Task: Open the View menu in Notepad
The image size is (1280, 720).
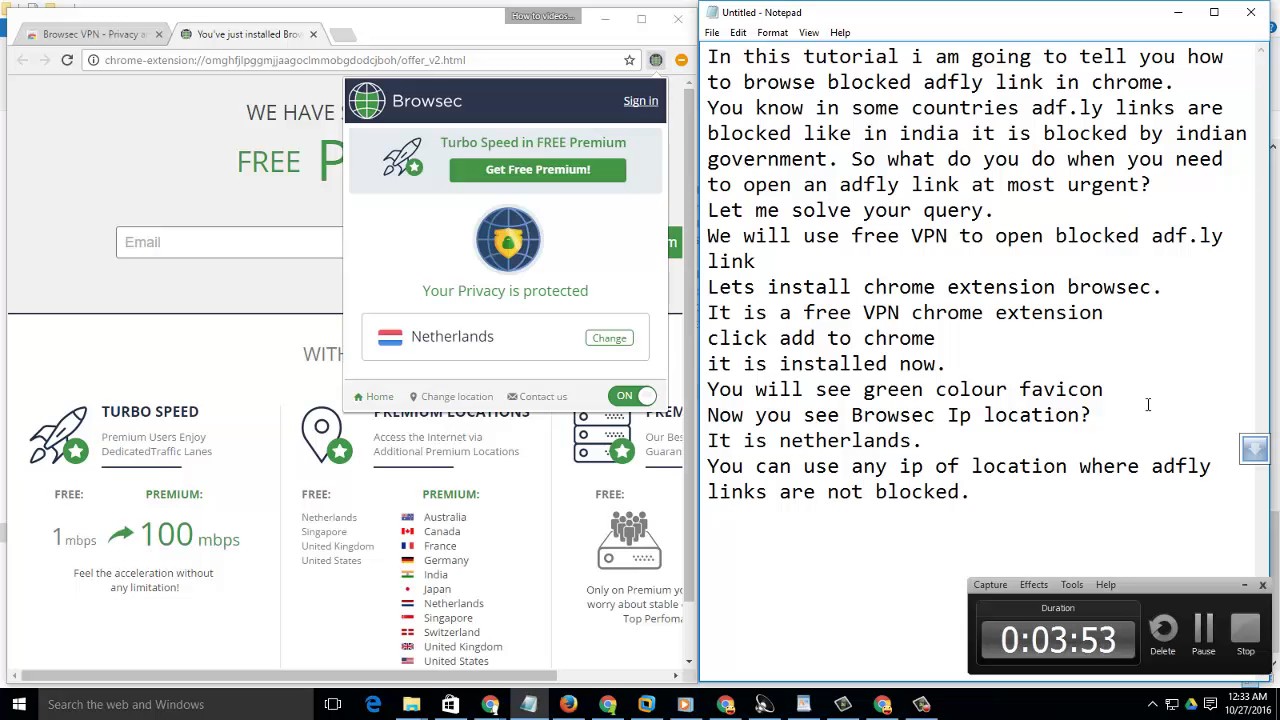Action: tap(809, 33)
